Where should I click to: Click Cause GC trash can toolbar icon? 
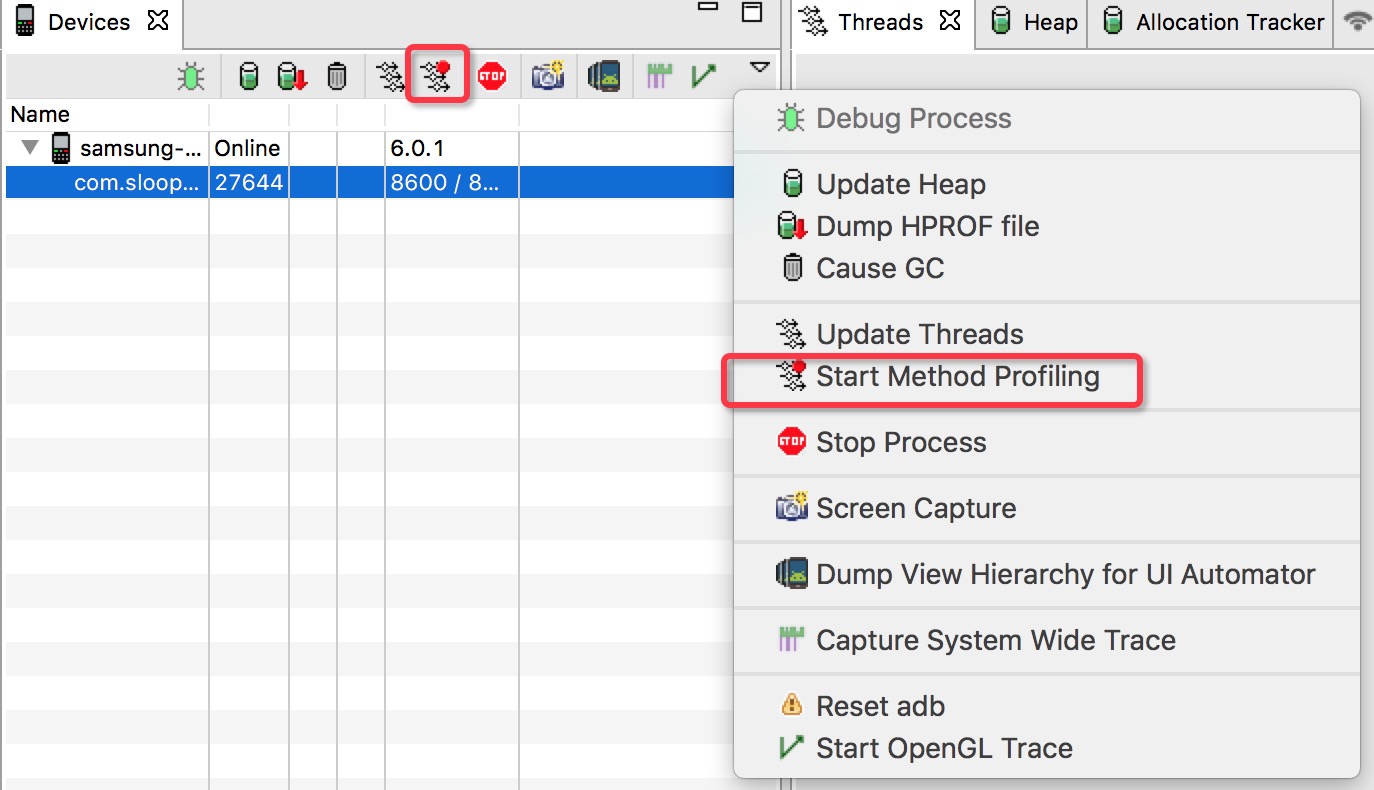pos(338,76)
